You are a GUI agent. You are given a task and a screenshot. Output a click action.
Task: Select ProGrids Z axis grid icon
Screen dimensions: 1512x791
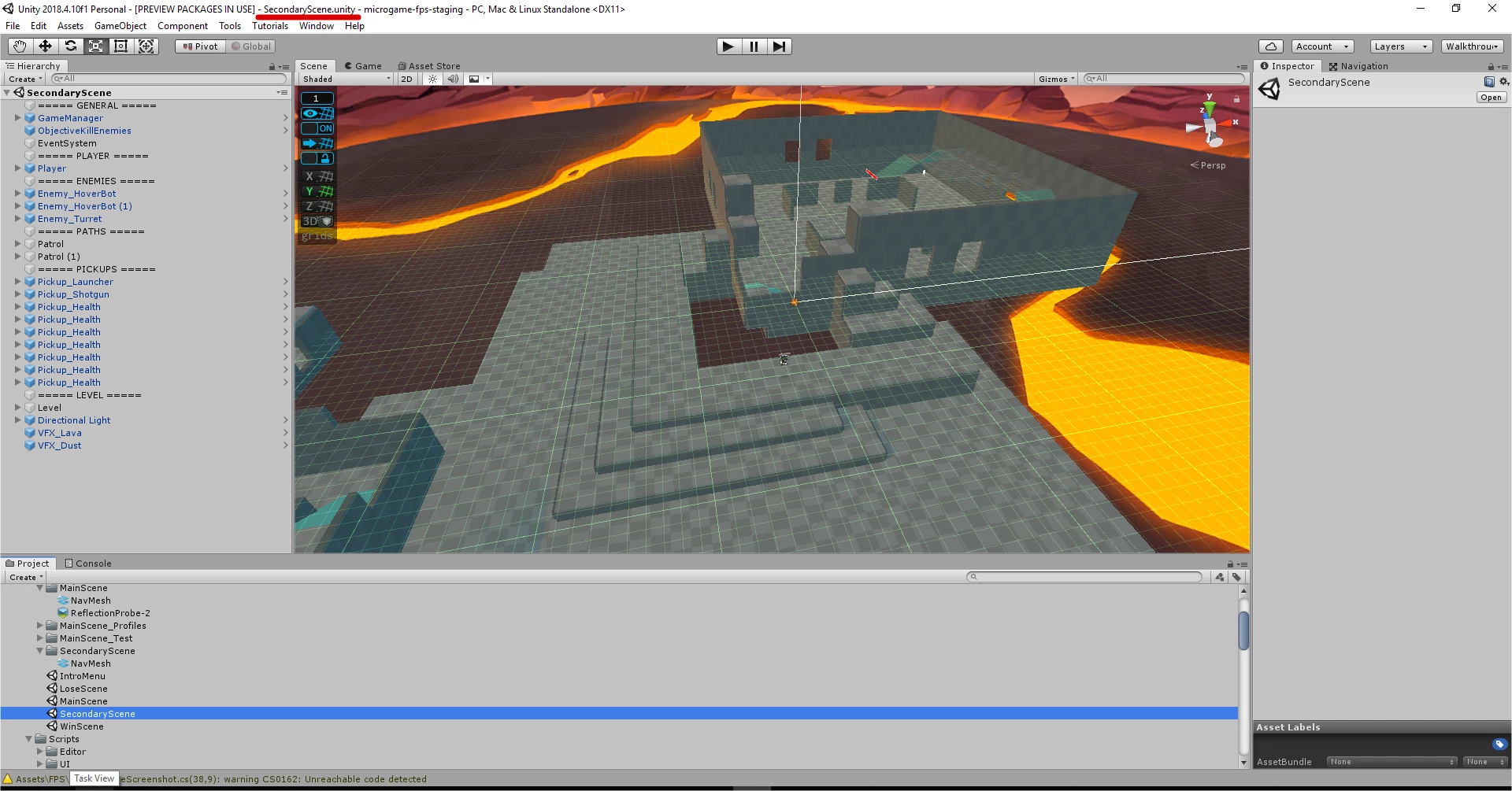coord(317,206)
